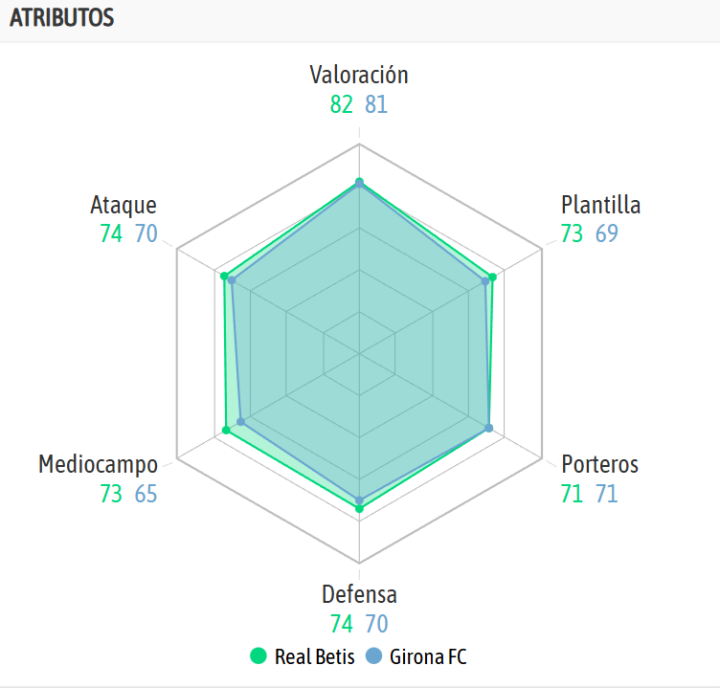Select blue Ataque data point on radar

pos(232,281)
